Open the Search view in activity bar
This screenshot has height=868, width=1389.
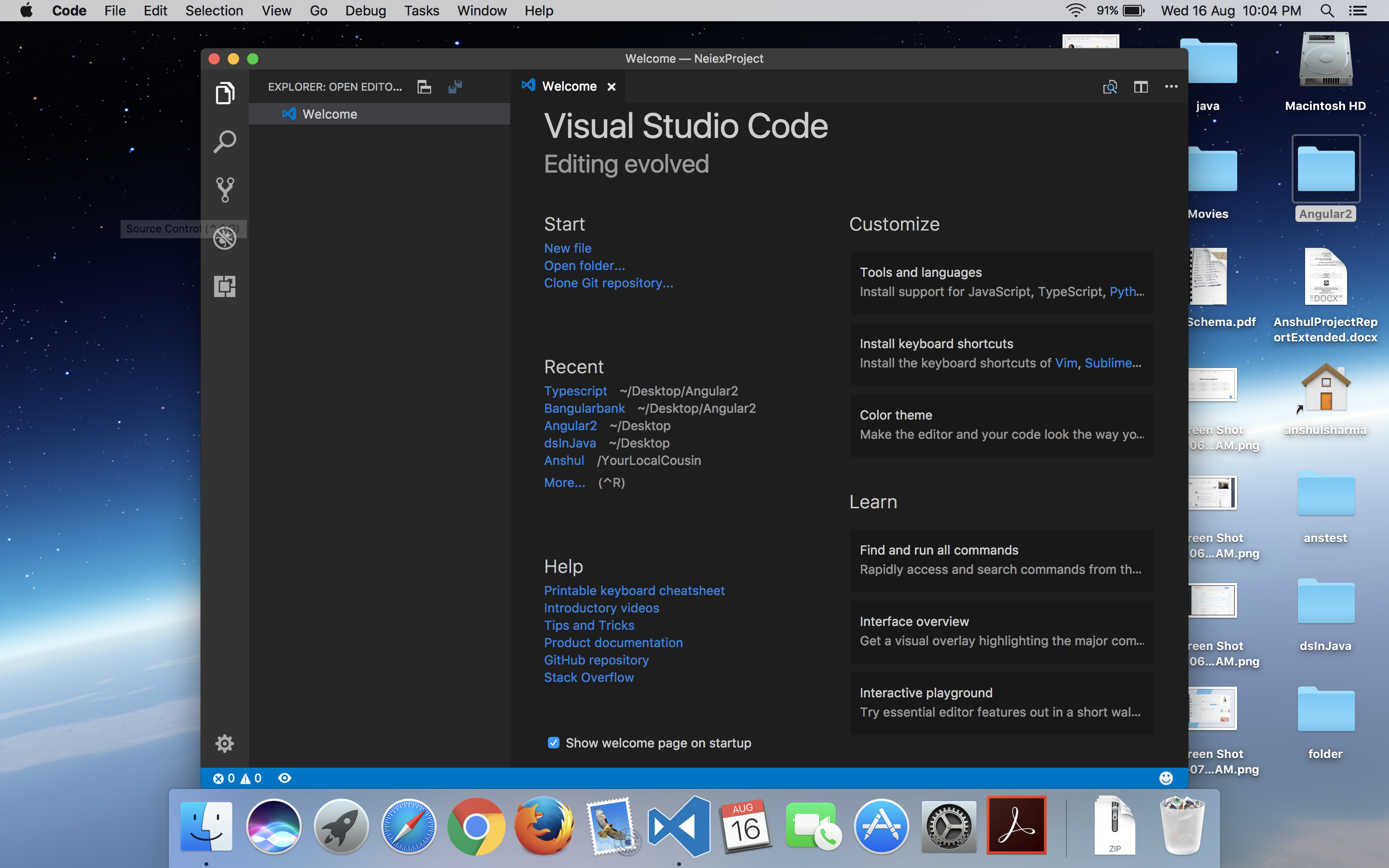(x=224, y=141)
